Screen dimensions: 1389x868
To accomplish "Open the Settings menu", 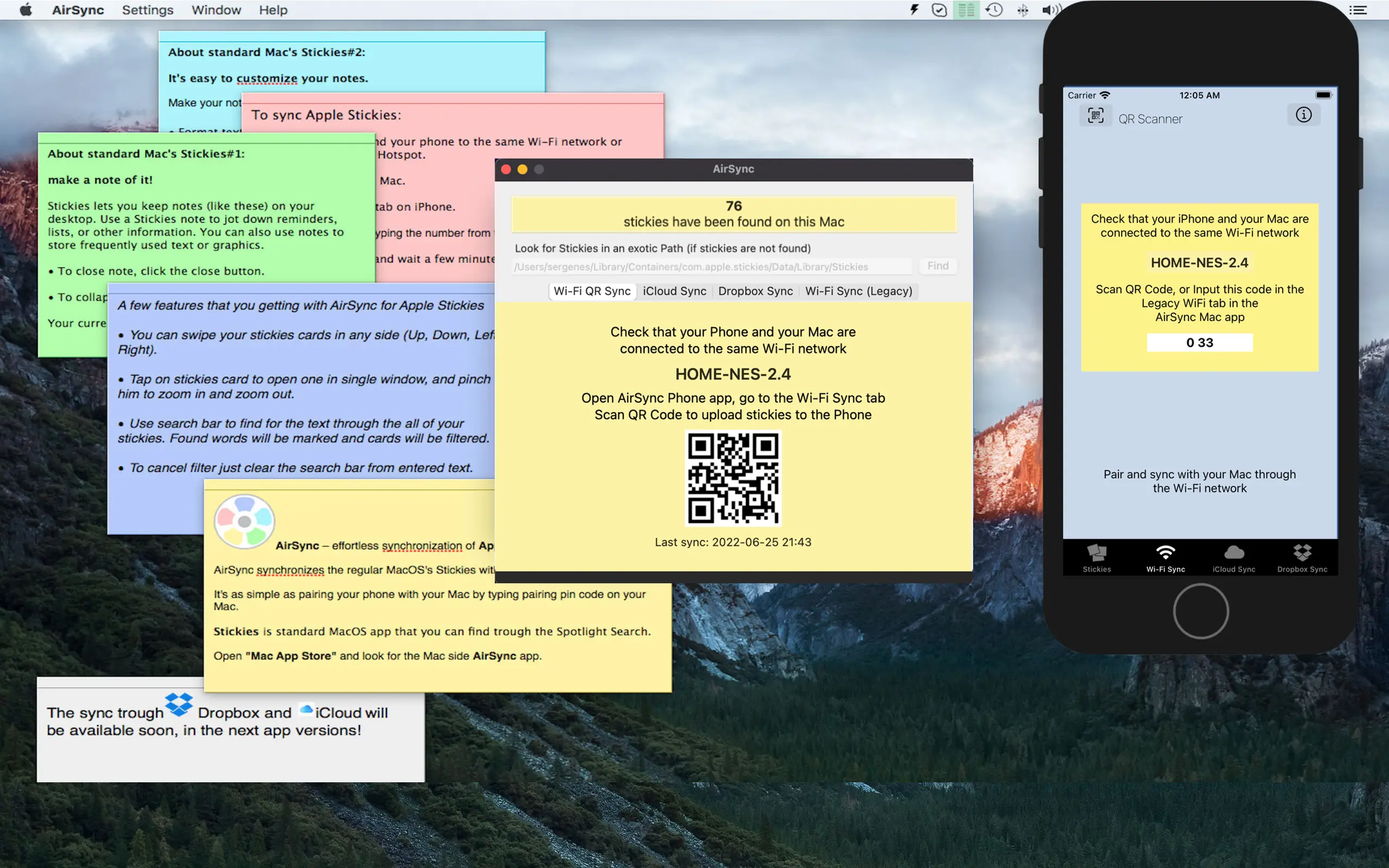I will [148, 10].
